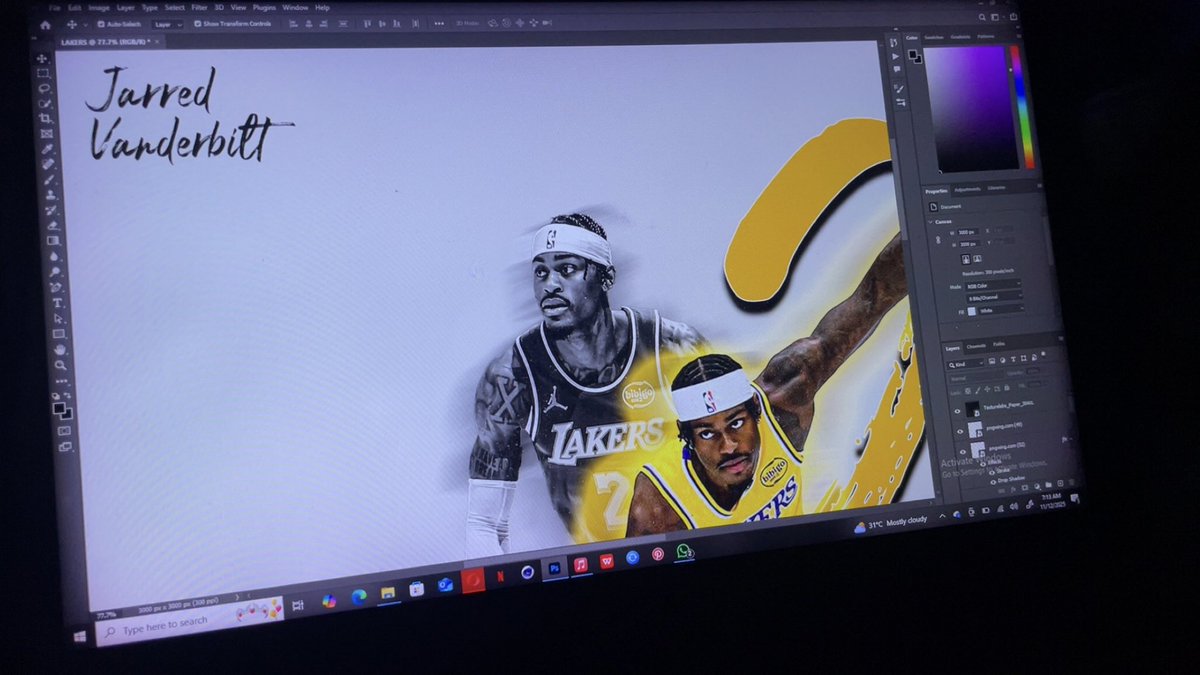
Task: Select the Clone Stamp tool
Action: pos(50,195)
